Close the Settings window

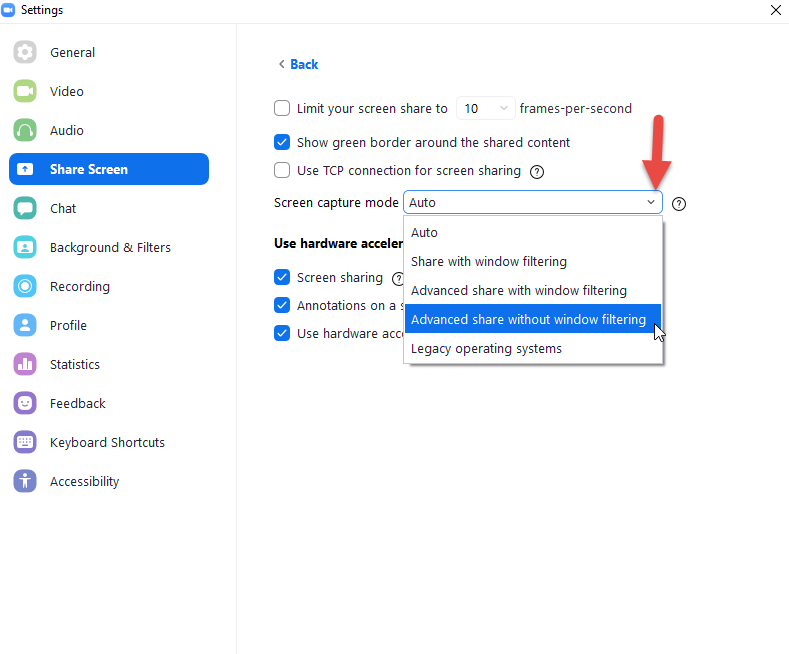tap(775, 10)
